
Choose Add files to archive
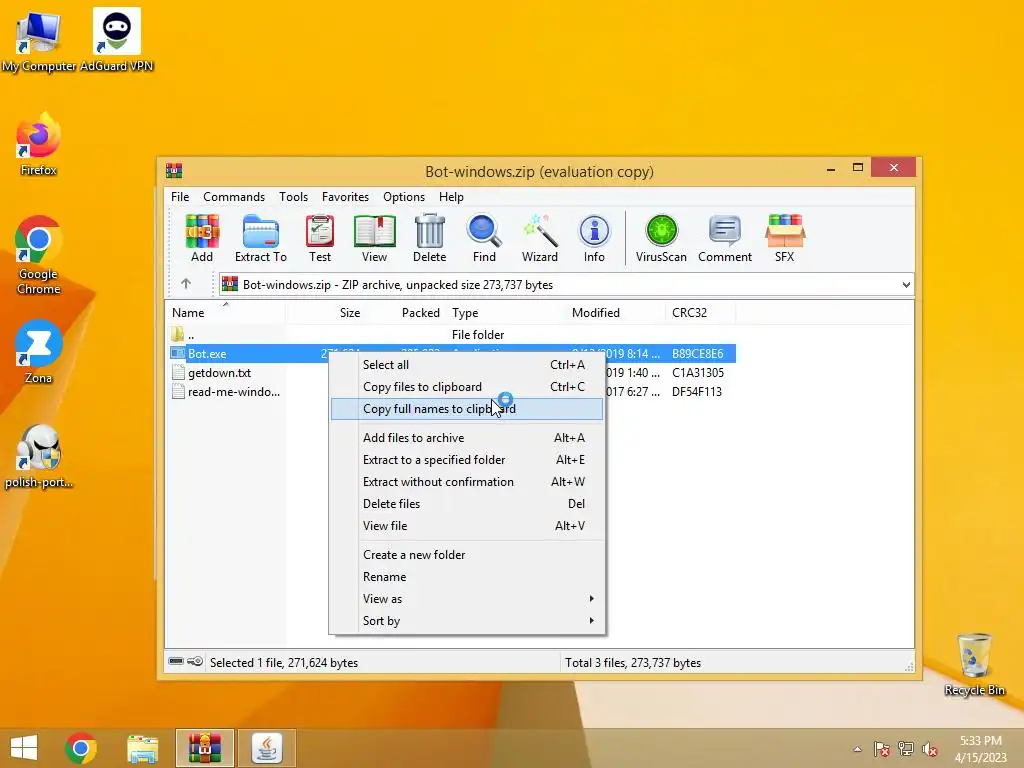point(466,438)
